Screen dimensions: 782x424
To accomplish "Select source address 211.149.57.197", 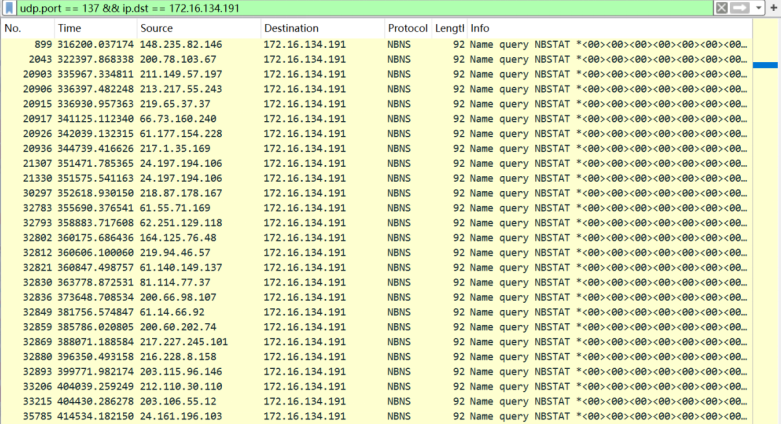I will pos(181,74).
